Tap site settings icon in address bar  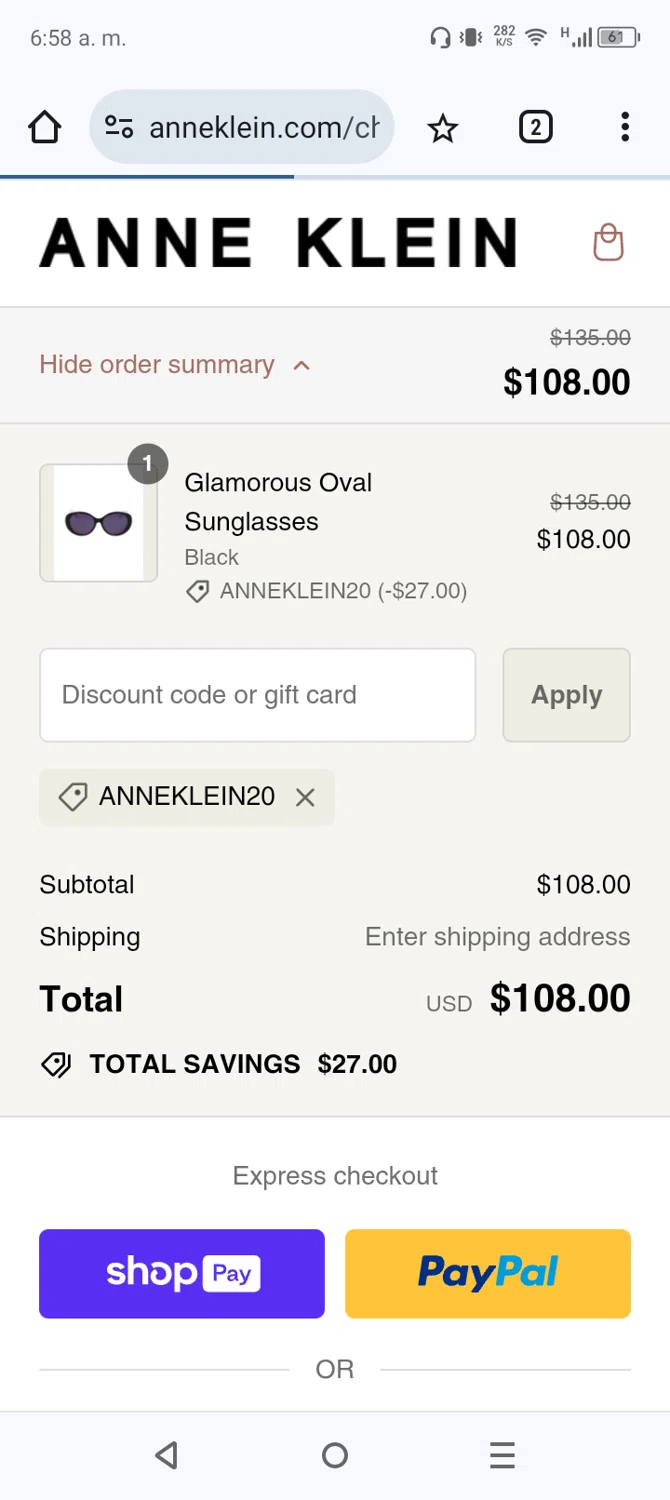click(119, 128)
